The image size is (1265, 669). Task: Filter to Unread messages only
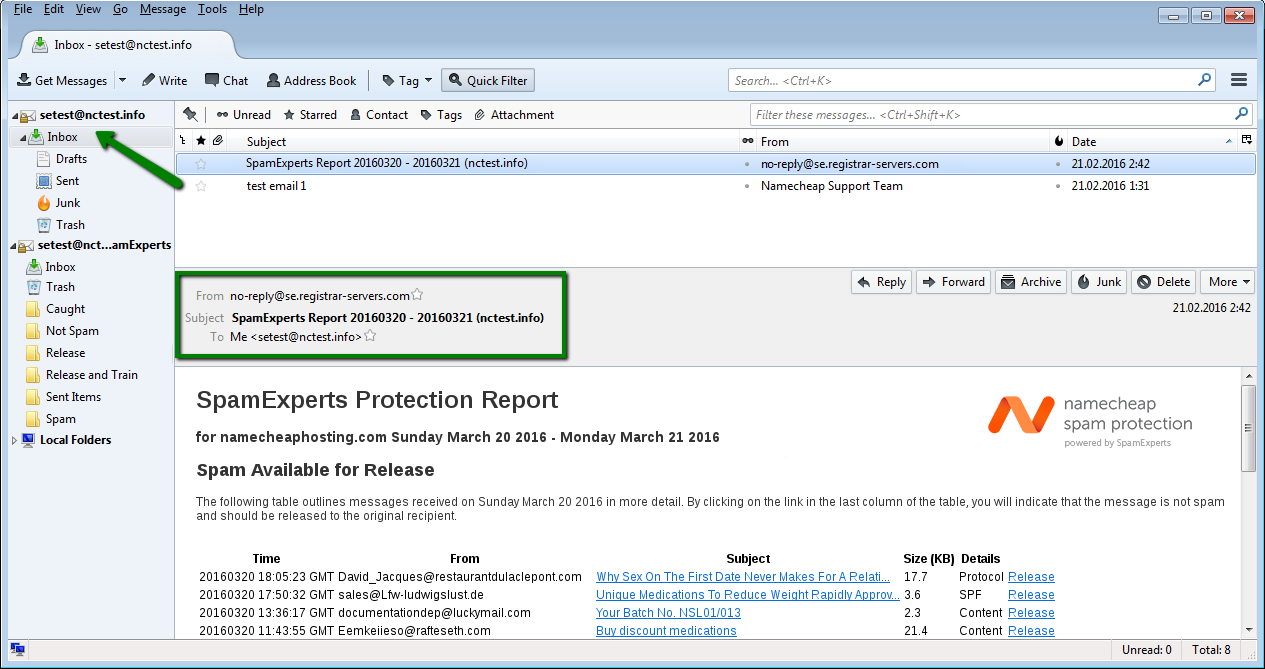click(x=243, y=115)
